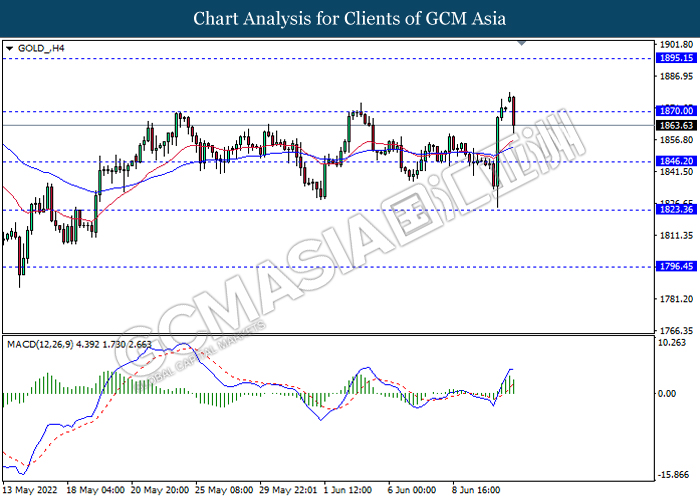Click the -15.866 value on MACD scale

[x=675, y=475]
